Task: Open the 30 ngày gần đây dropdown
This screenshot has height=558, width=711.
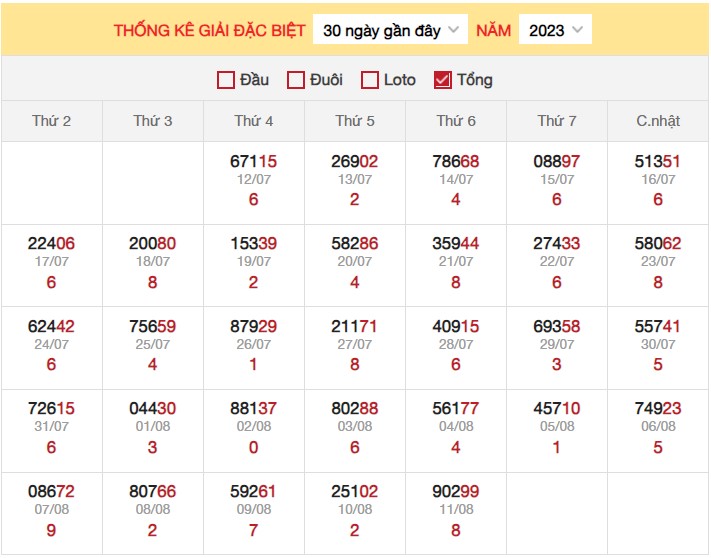Action: click(391, 30)
